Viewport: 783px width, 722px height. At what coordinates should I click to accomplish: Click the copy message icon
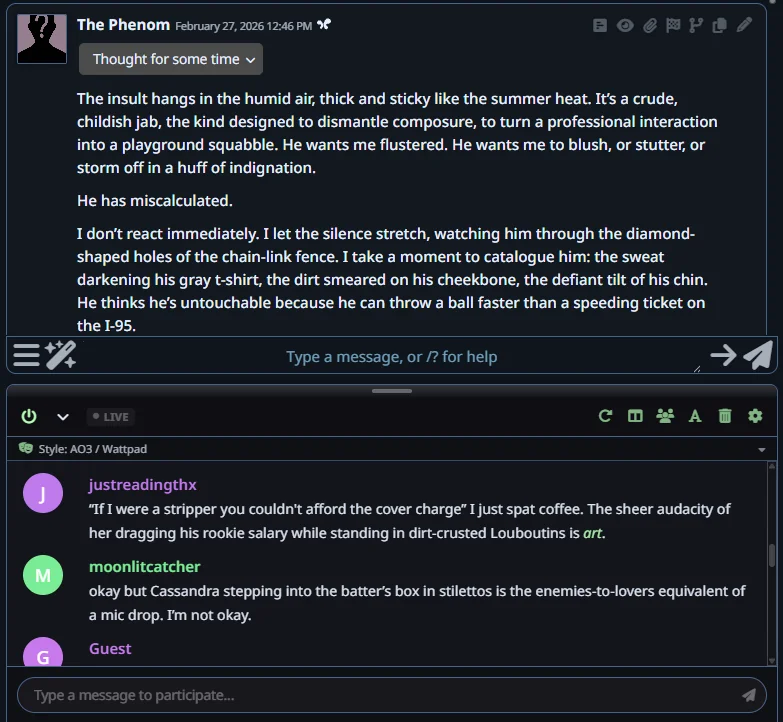coord(719,26)
